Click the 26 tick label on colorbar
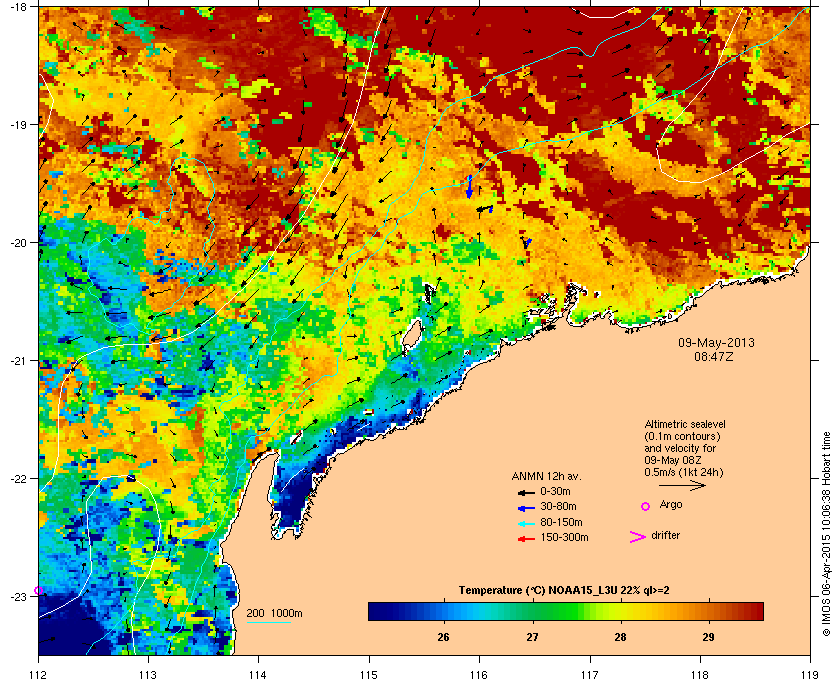Viewport: 840px width, 680px height. (x=443, y=637)
